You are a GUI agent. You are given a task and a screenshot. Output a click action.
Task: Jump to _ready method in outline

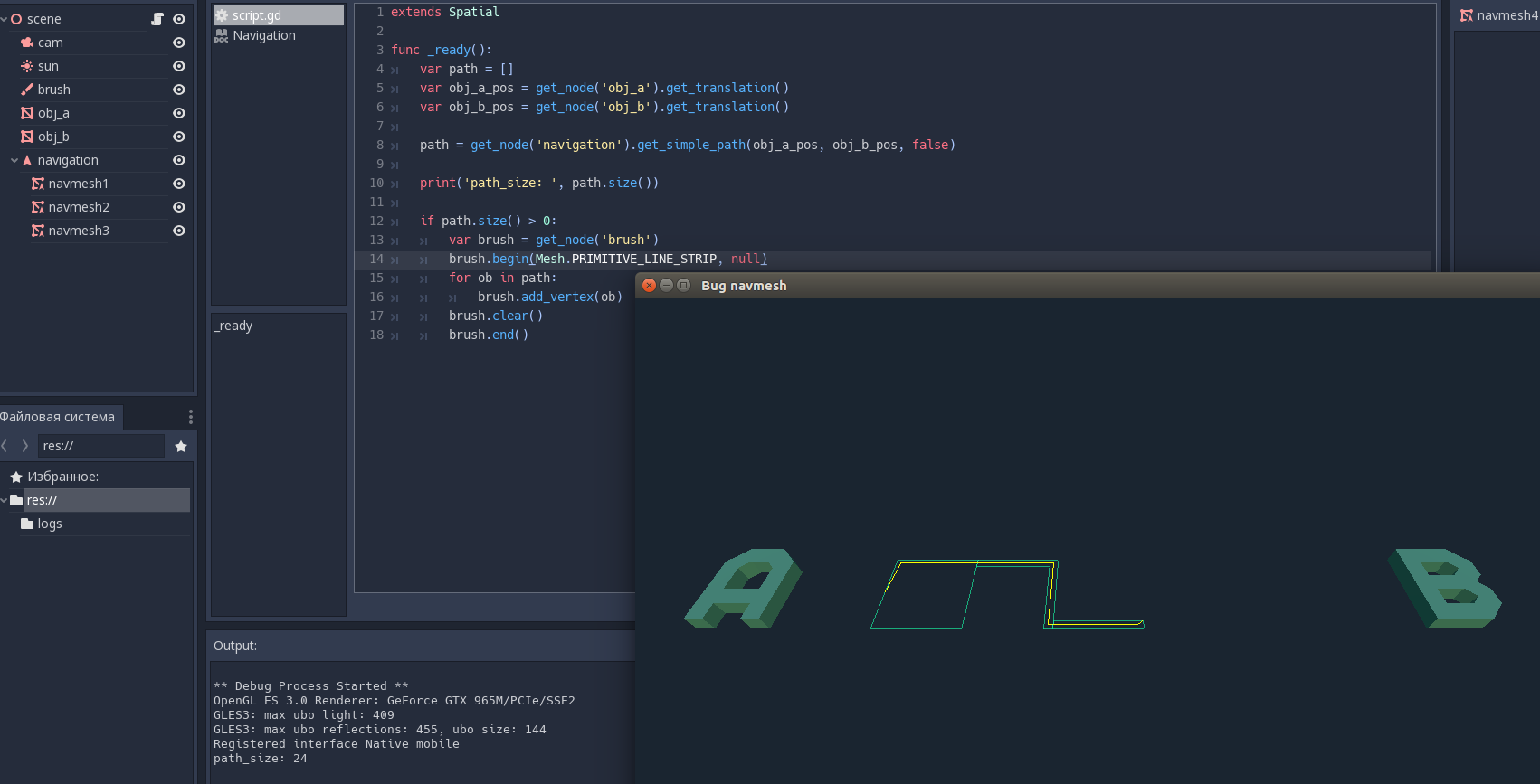pos(233,326)
